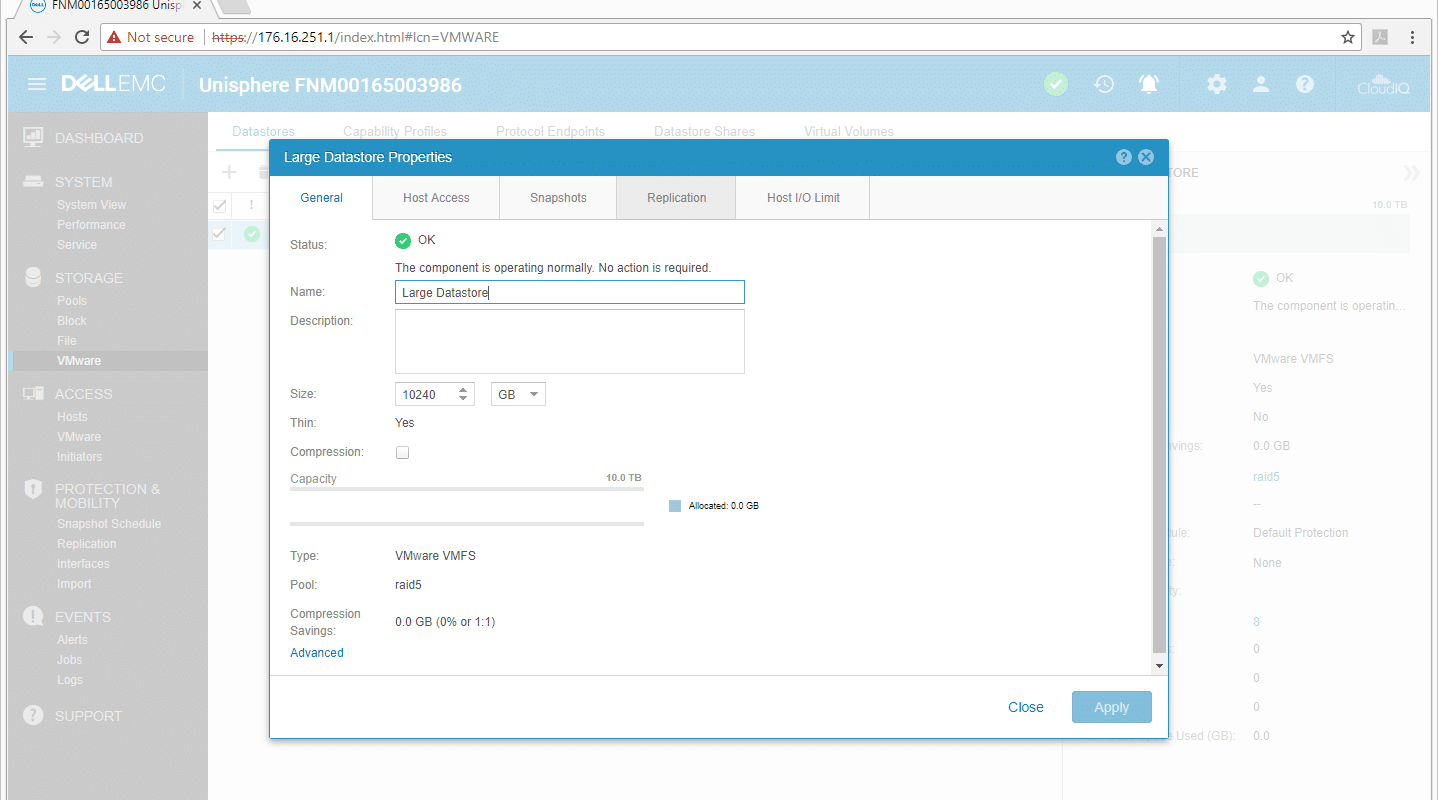Switch to the Host I/O Limit tab

(803, 198)
